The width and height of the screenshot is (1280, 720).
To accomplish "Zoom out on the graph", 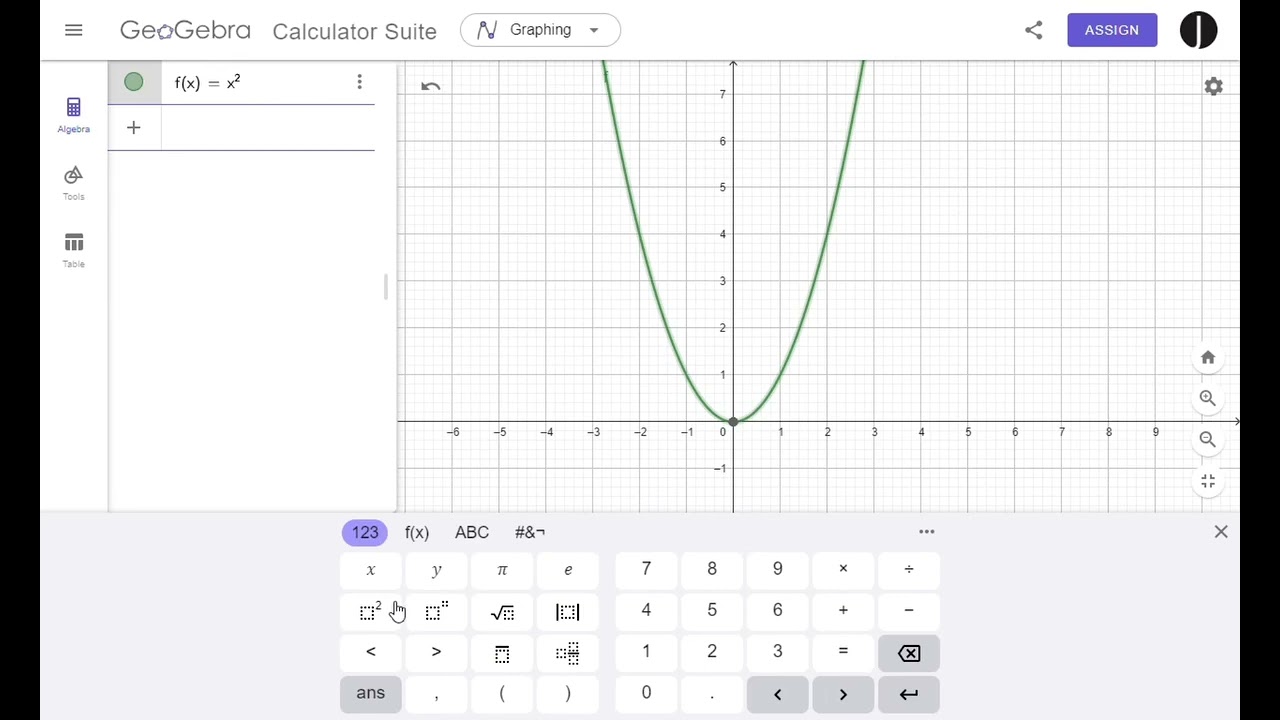I will point(1207,439).
